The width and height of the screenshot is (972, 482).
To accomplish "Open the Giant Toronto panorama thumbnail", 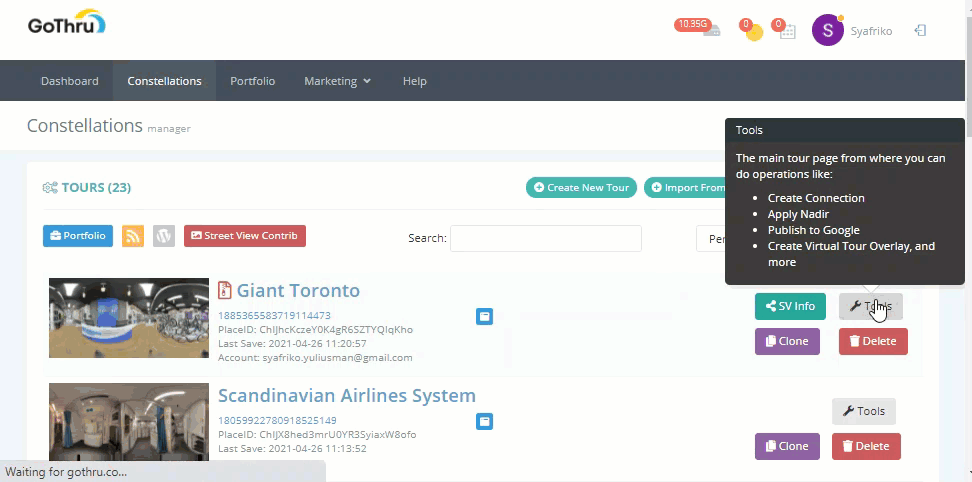I will 129,318.
